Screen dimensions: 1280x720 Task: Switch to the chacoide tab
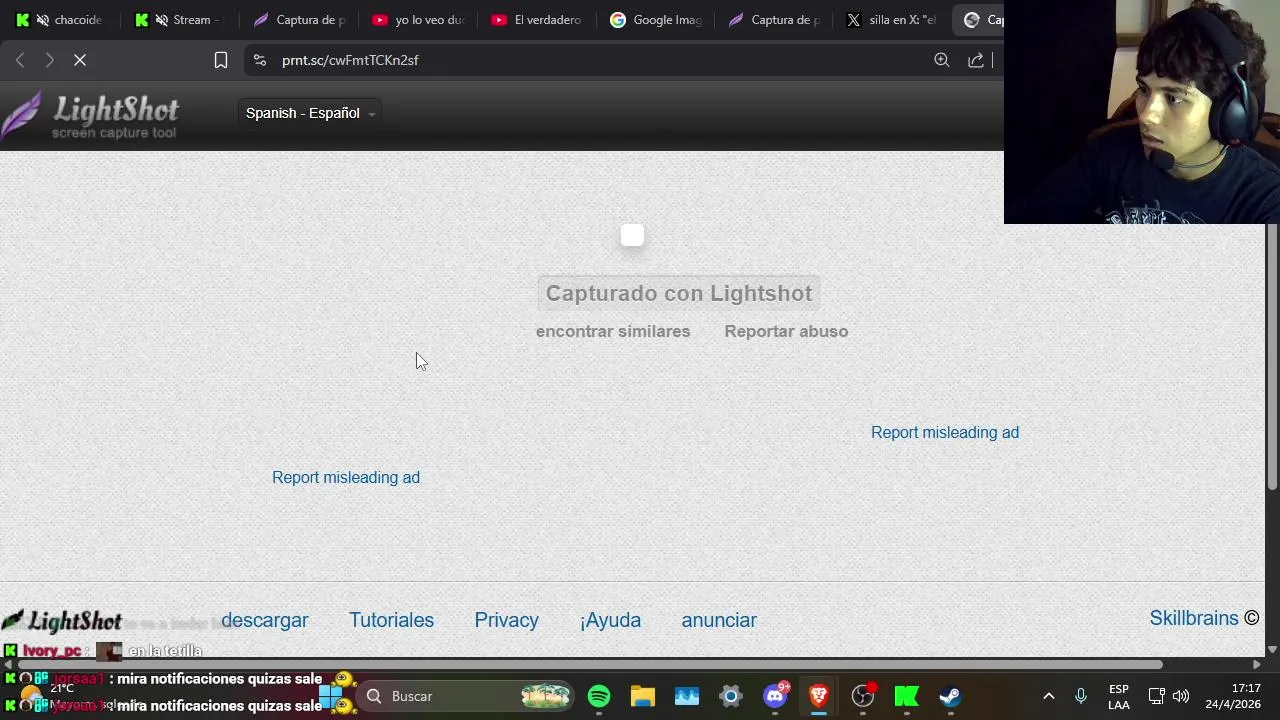point(60,20)
